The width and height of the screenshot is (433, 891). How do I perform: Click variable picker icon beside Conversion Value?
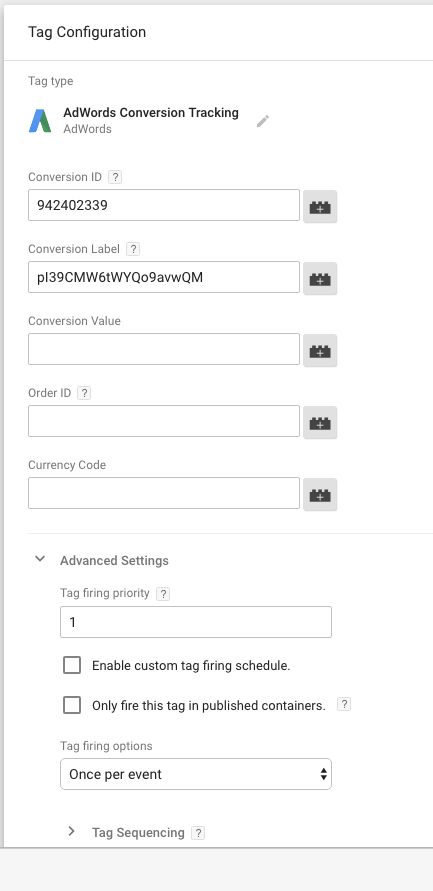pos(320,351)
